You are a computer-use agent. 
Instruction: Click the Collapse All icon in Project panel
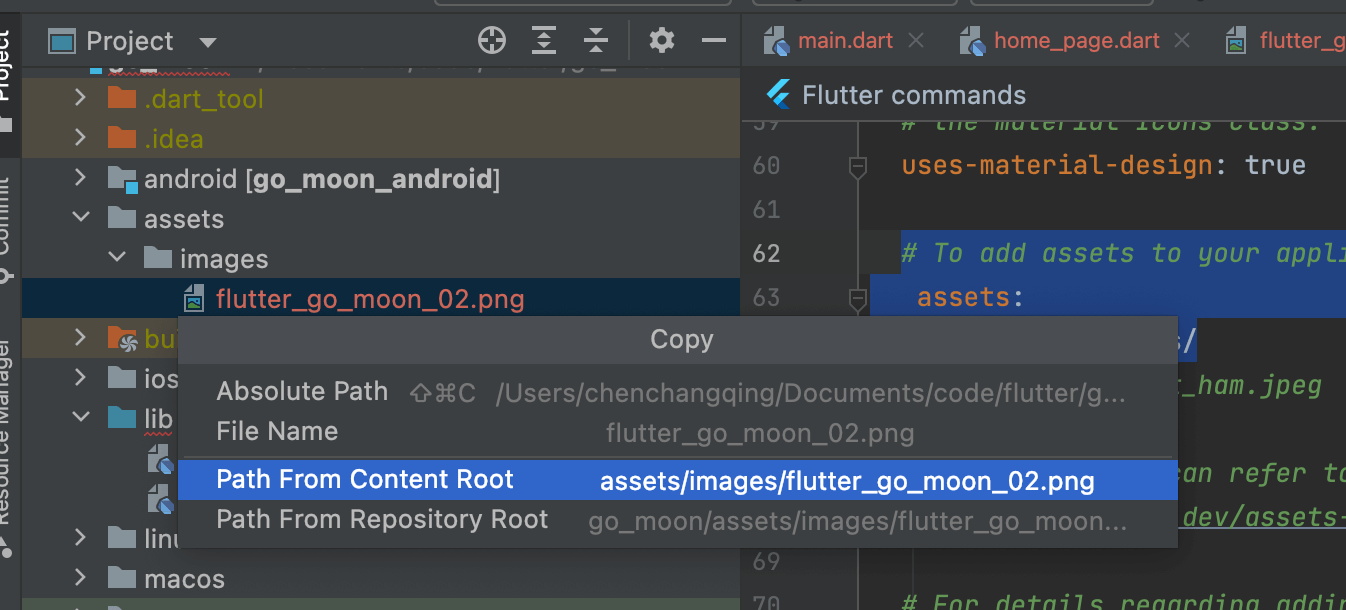[596, 41]
